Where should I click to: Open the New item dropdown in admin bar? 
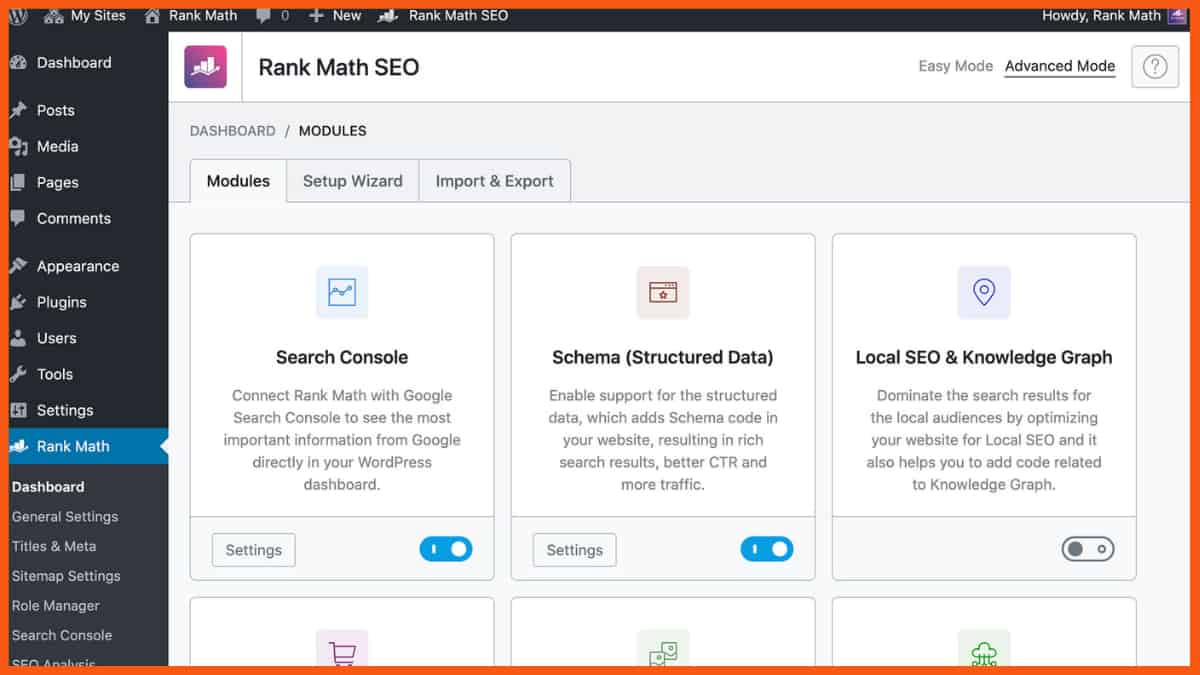click(334, 15)
